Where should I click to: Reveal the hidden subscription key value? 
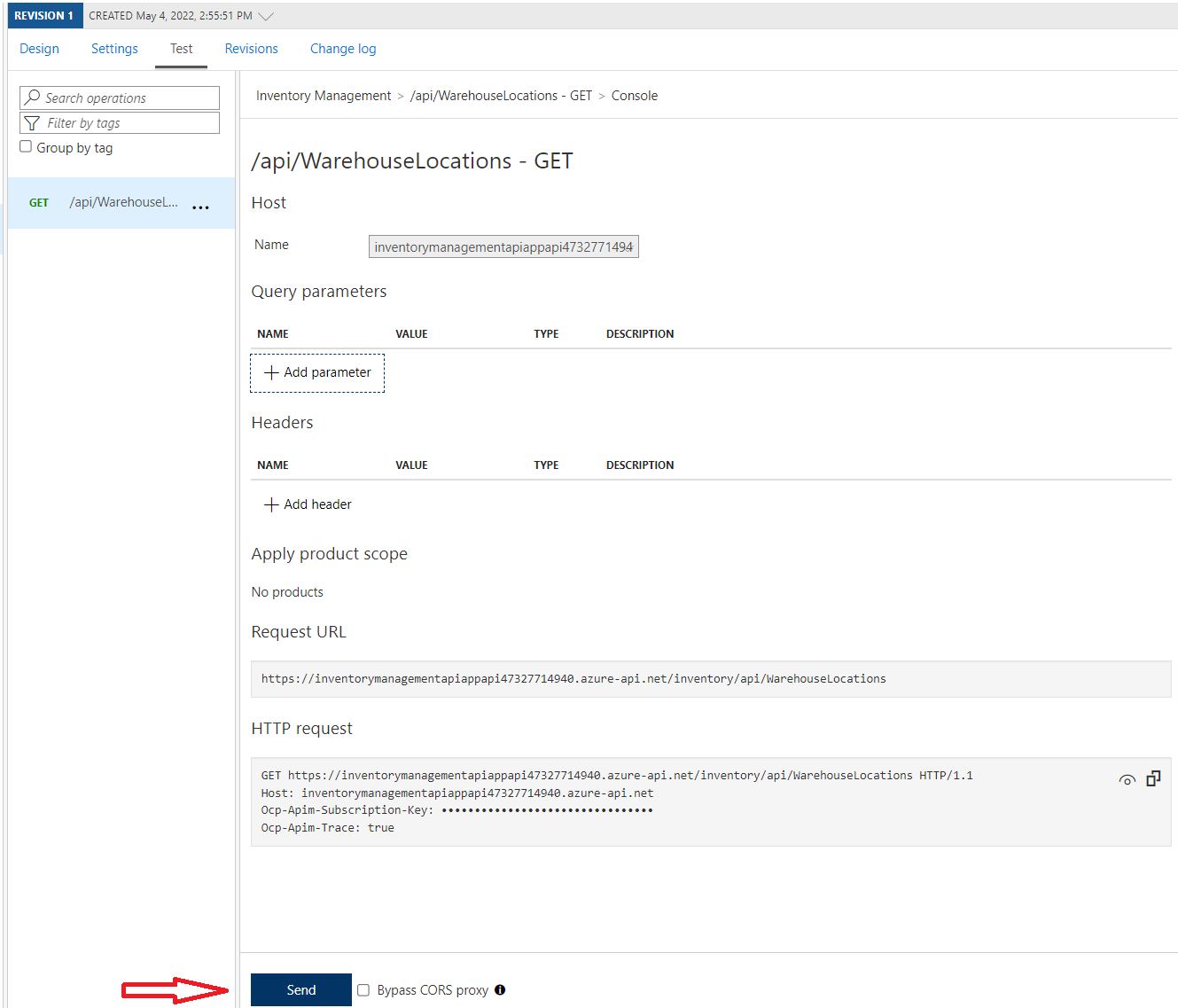[1127, 779]
